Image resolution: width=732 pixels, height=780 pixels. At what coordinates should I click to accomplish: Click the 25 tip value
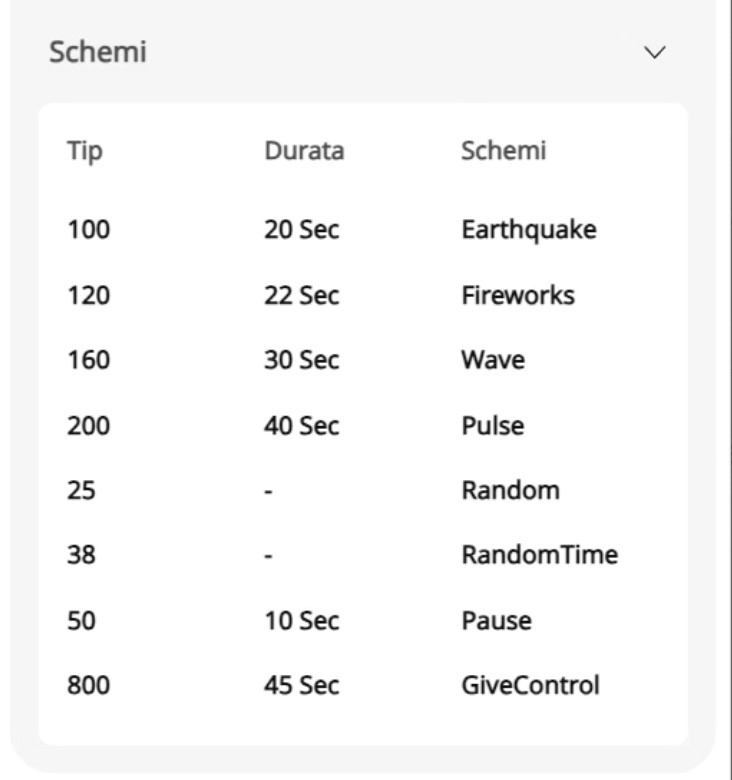[82, 490]
